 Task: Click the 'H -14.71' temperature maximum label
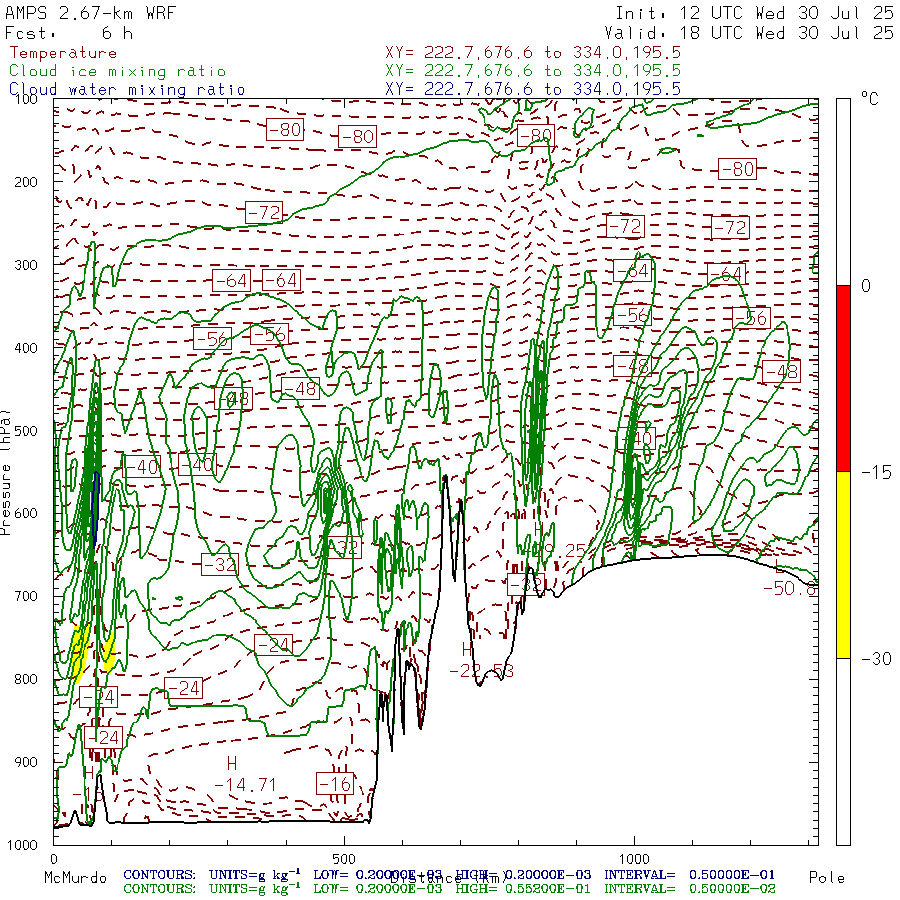[245, 774]
